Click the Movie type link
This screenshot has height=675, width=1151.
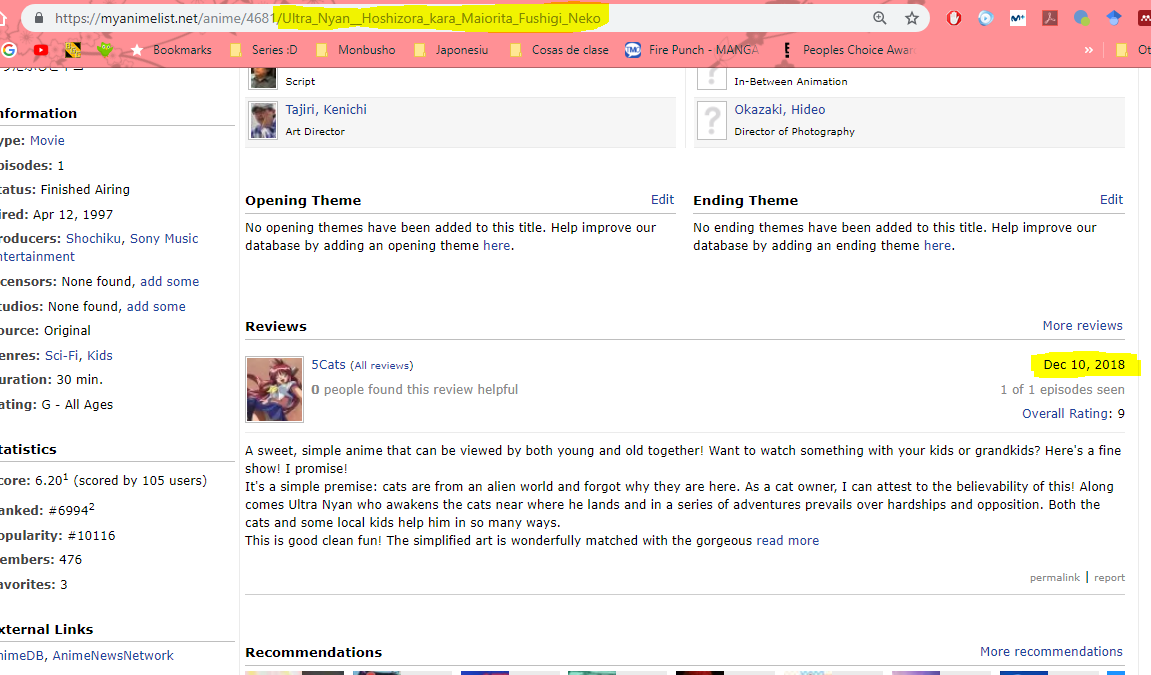[47, 140]
